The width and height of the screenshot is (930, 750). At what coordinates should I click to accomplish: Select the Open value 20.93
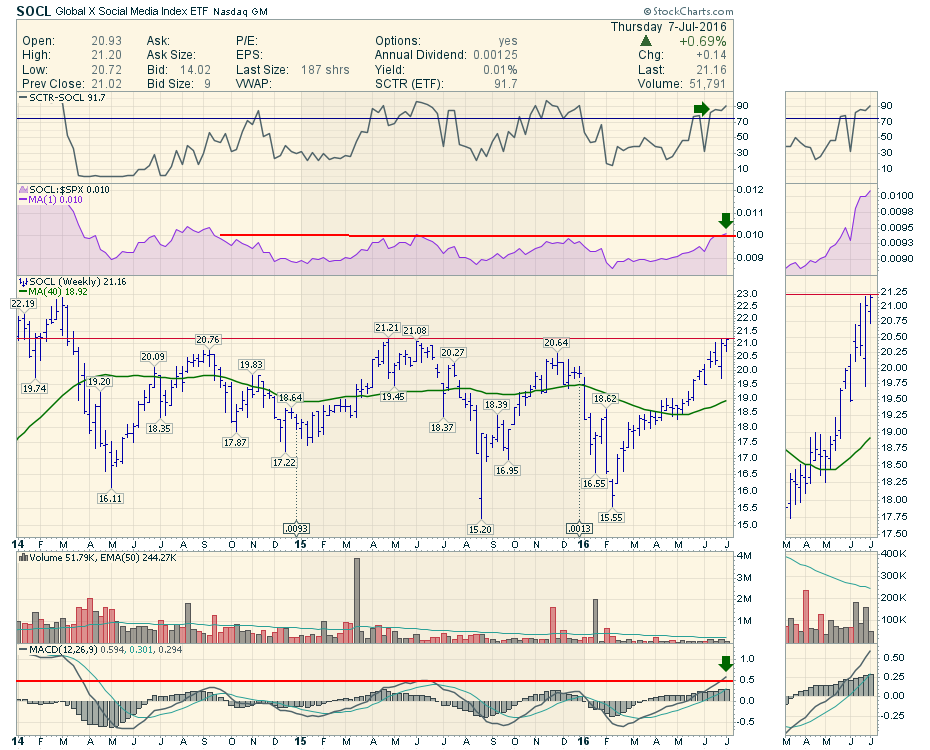coord(107,41)
